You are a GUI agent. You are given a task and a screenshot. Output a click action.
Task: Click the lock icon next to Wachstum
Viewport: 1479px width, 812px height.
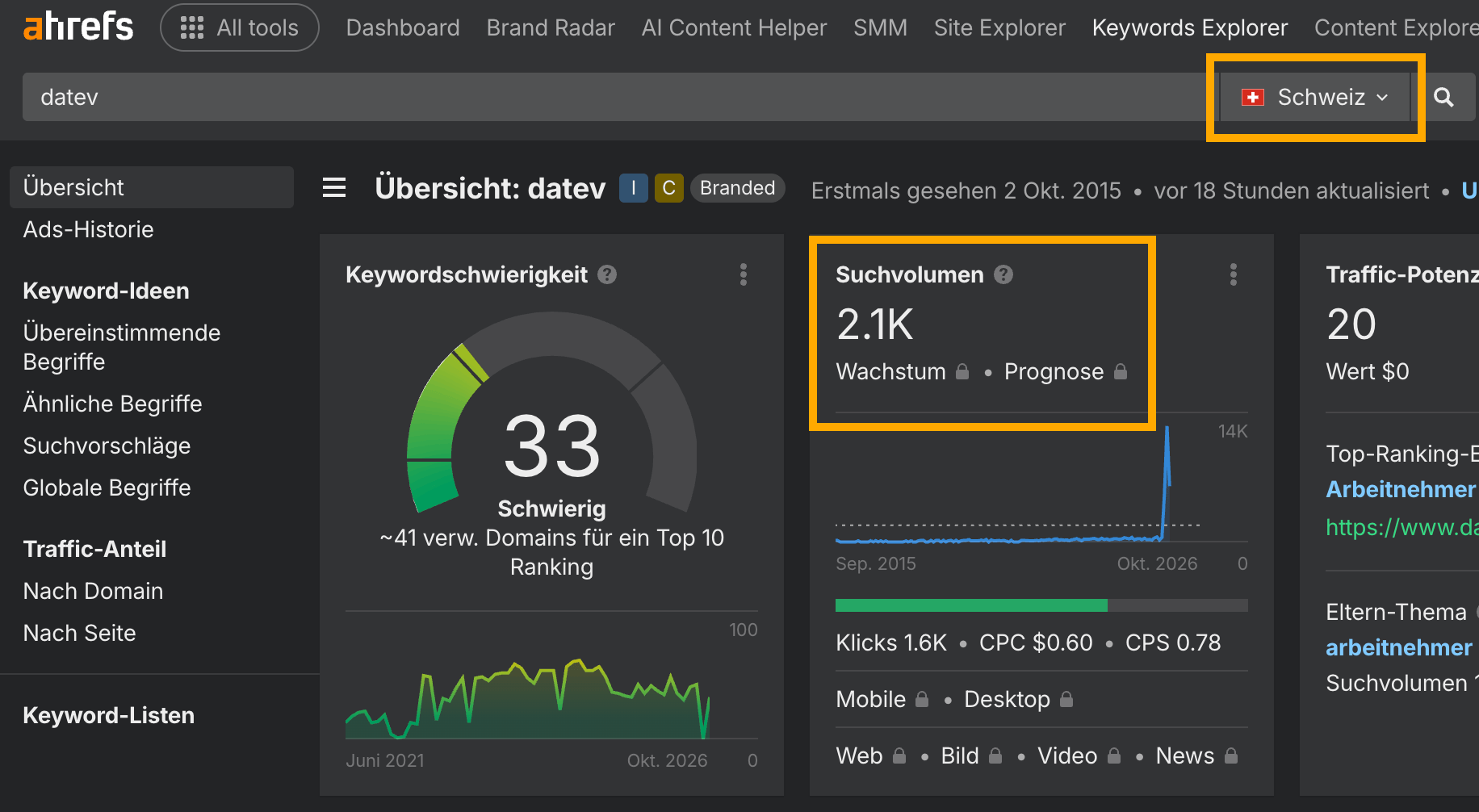click(x=962, y=371)
